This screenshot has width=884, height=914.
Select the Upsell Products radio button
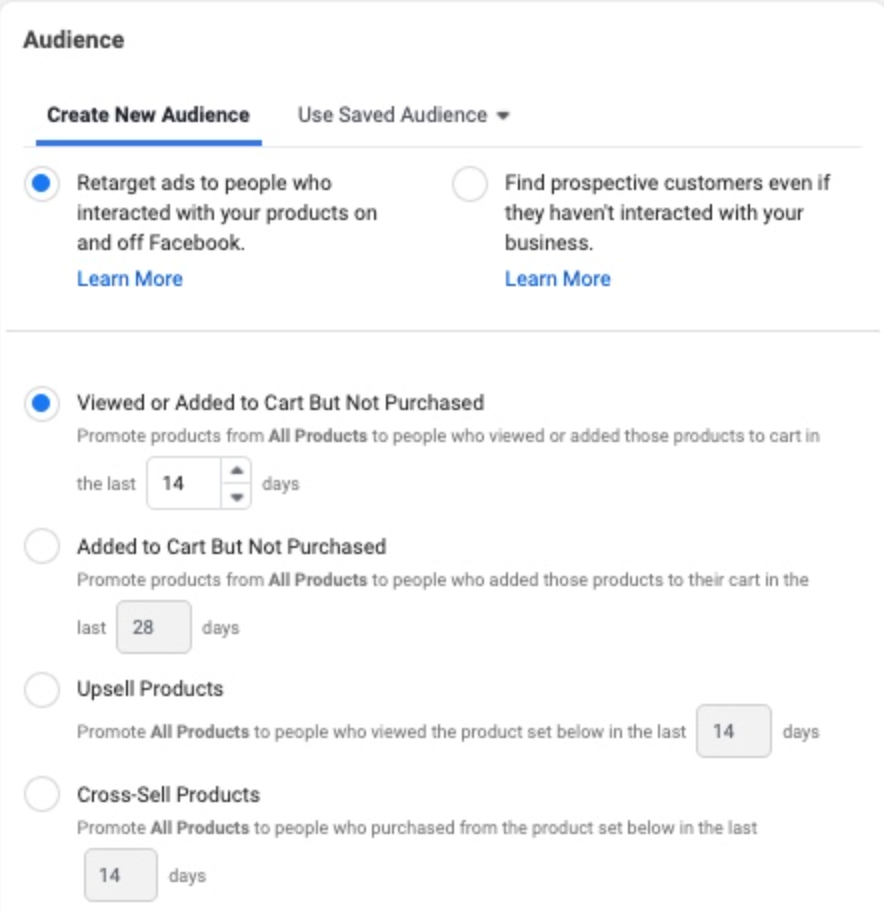coord(41,690)
